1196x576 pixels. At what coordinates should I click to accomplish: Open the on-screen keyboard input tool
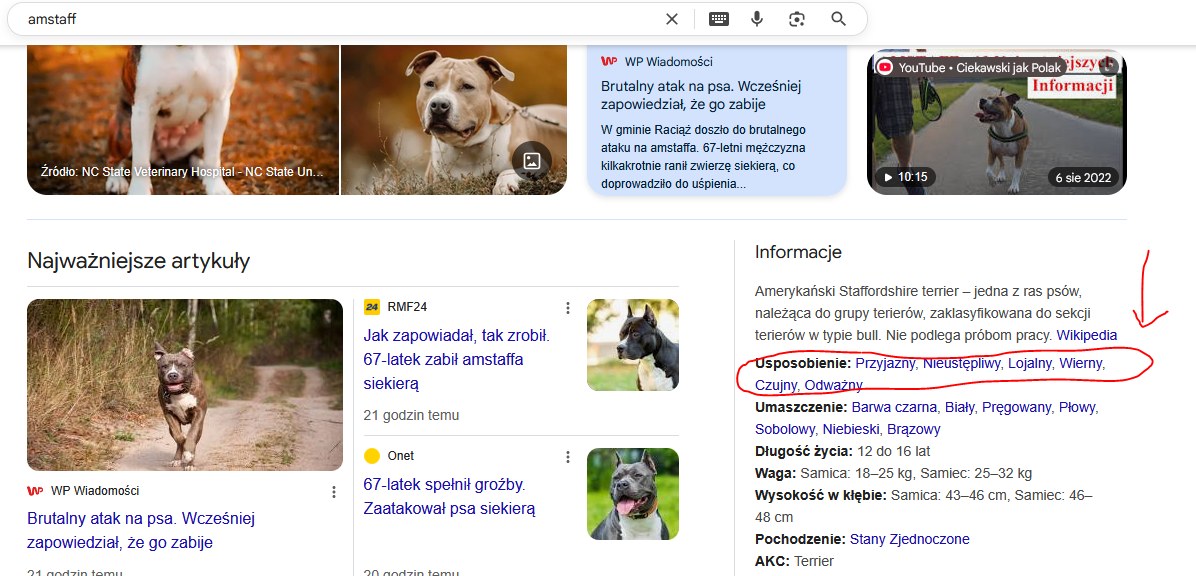pos(719,19)
